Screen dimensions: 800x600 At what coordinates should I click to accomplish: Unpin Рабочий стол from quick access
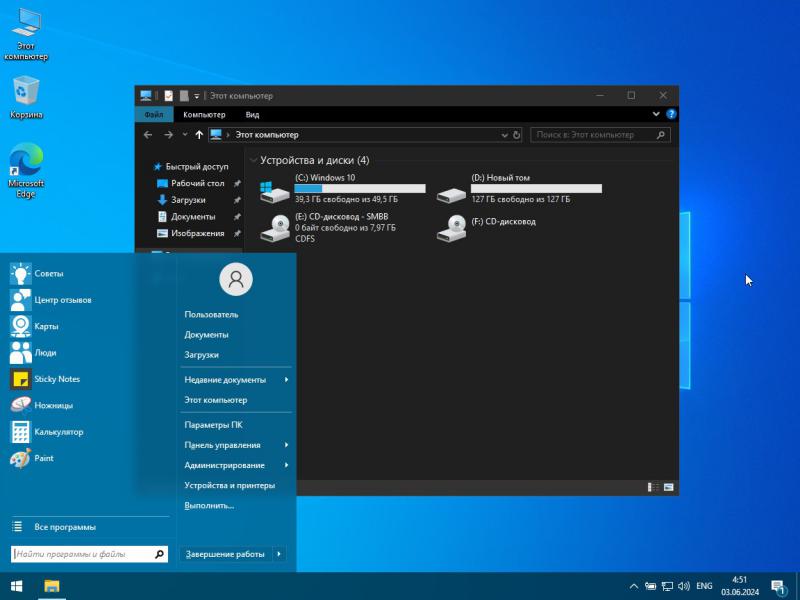point(237,183)
